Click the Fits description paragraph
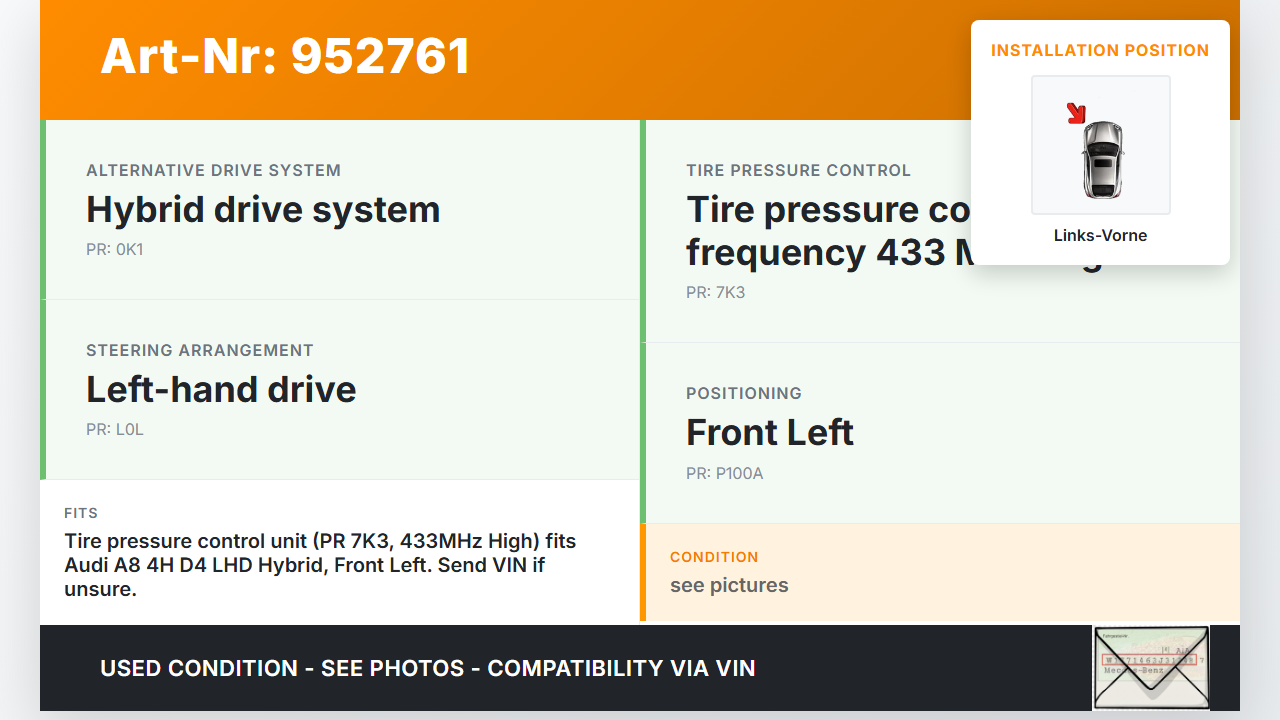 click(320, 565)
